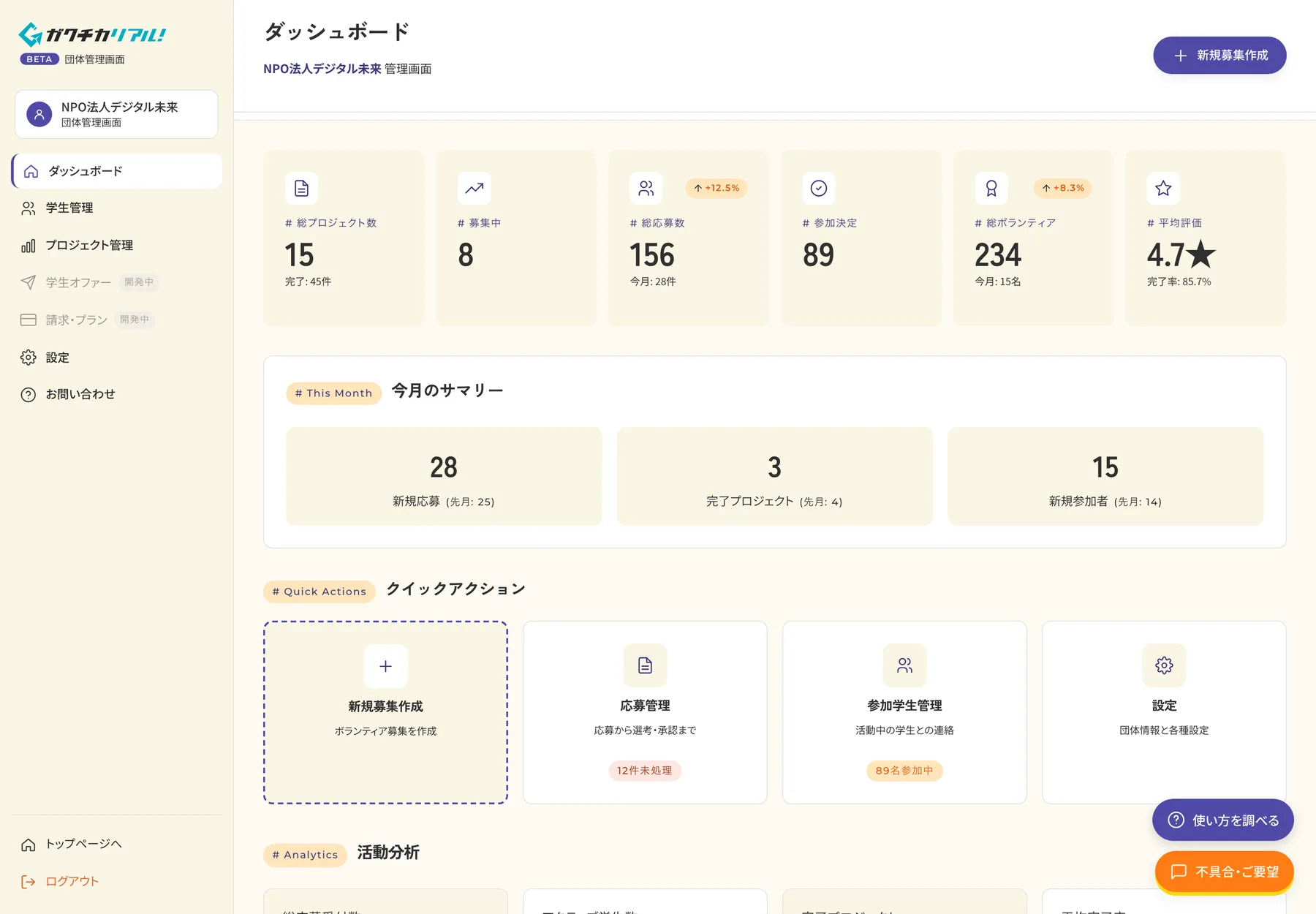
Task: Click the question mark icon beside お問い合わせ
Action: [x=29, y=395]
